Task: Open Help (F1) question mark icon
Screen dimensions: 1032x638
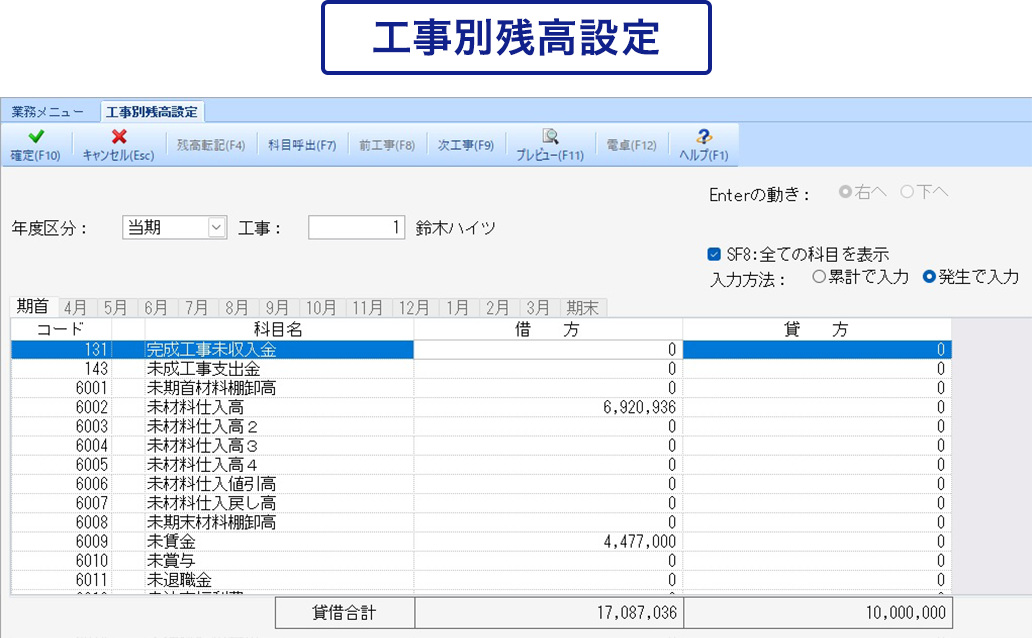Action: click(703, 137)
